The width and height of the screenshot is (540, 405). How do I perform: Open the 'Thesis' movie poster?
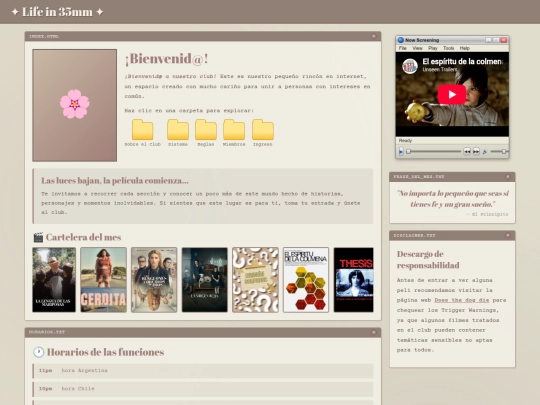(x=354, y=280)
